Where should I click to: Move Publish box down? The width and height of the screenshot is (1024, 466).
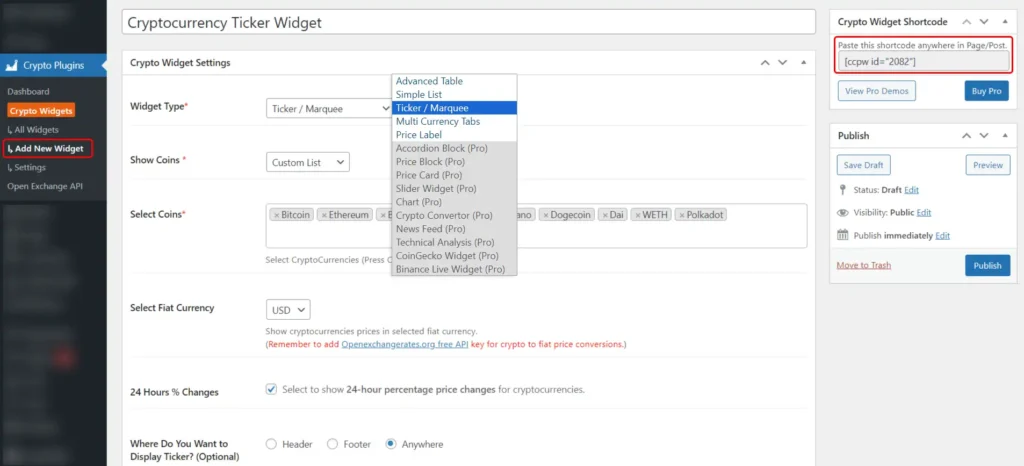click(x=984, y=136)
